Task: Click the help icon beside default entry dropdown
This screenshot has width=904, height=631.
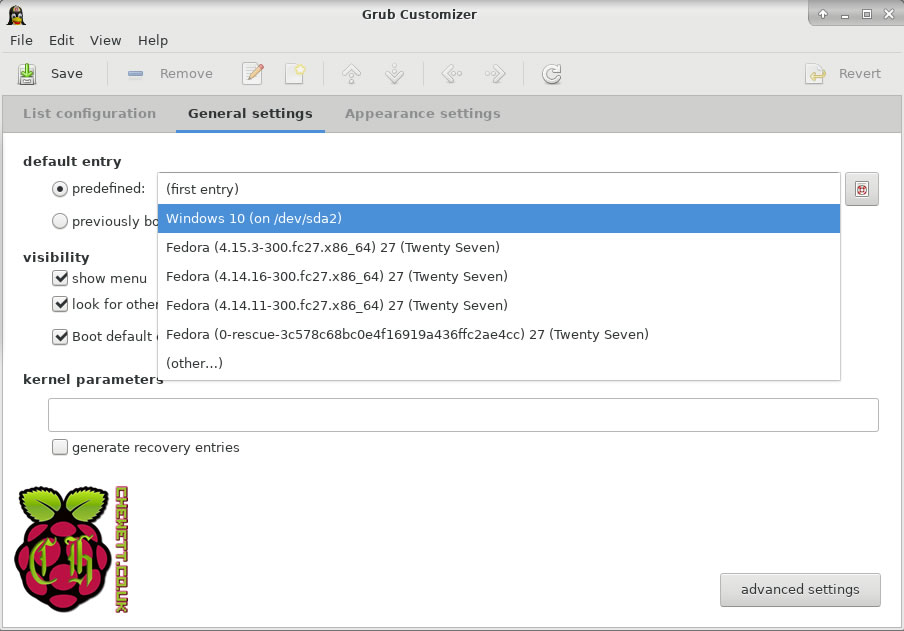Action: click(x=861, y=188)
